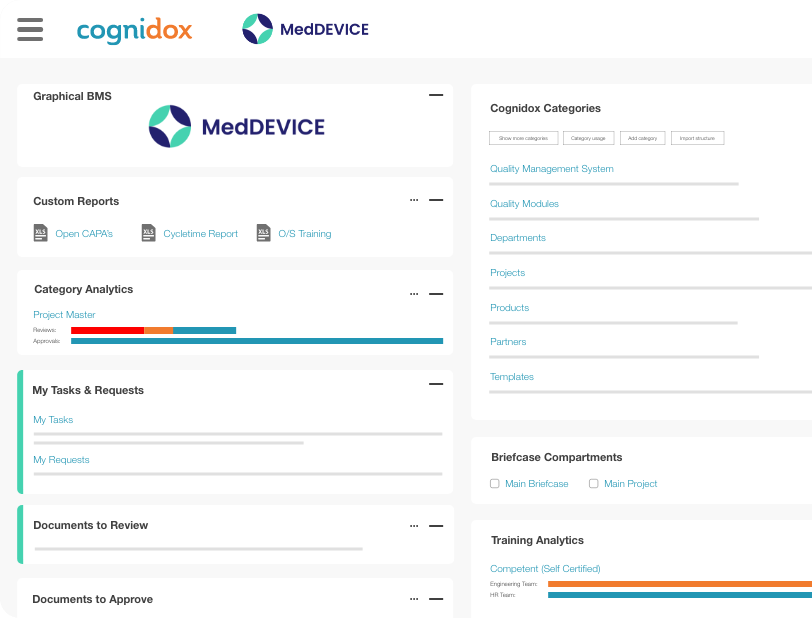Collapse the My Tasks & Requests panel
The image size is (812, 618).
point(435,384)
